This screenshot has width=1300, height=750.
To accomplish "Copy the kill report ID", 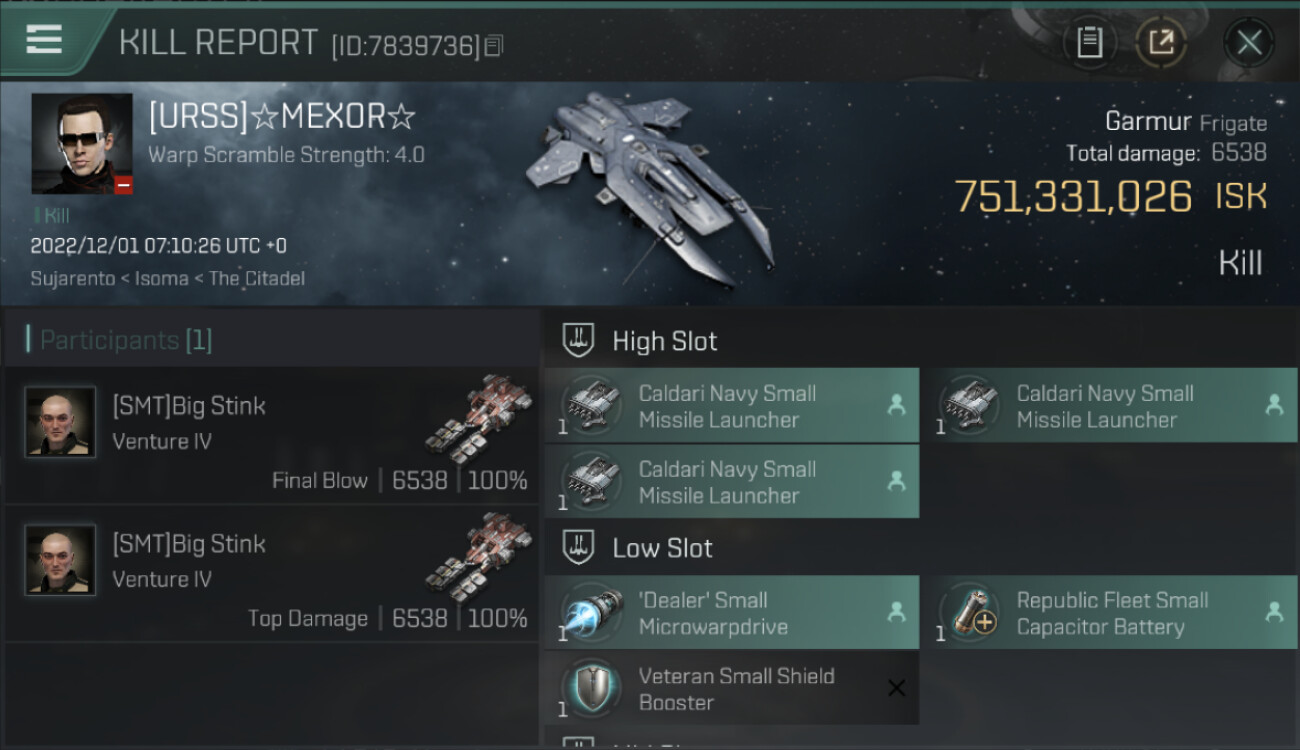I will pos(494,45).
